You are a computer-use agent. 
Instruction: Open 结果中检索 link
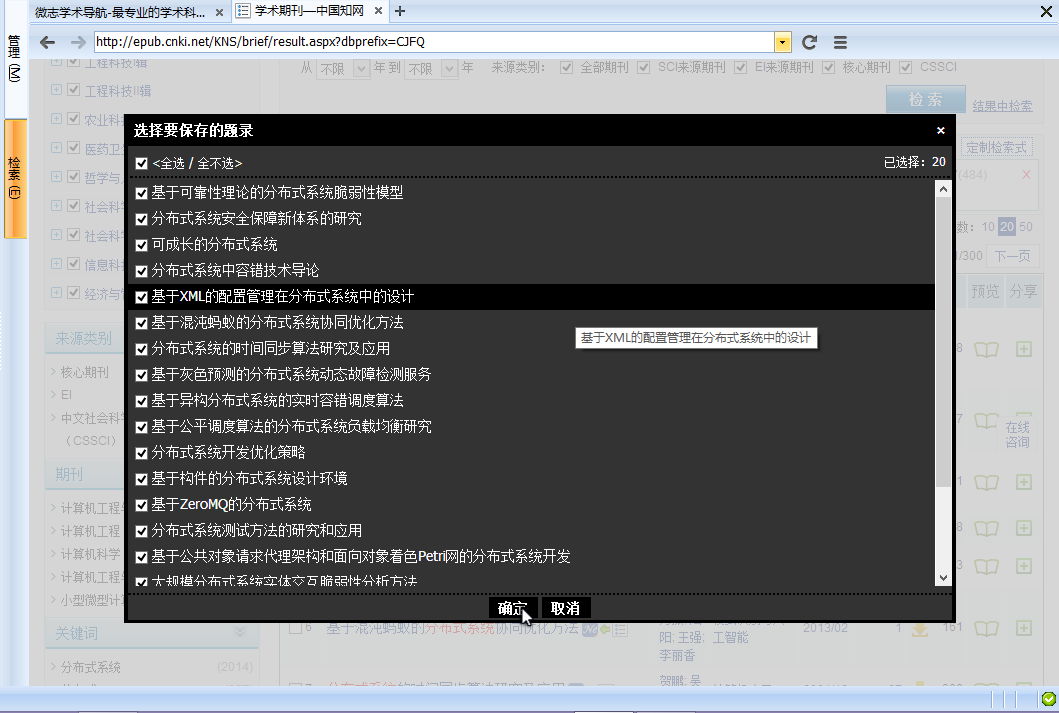(x=1002, y=106)
